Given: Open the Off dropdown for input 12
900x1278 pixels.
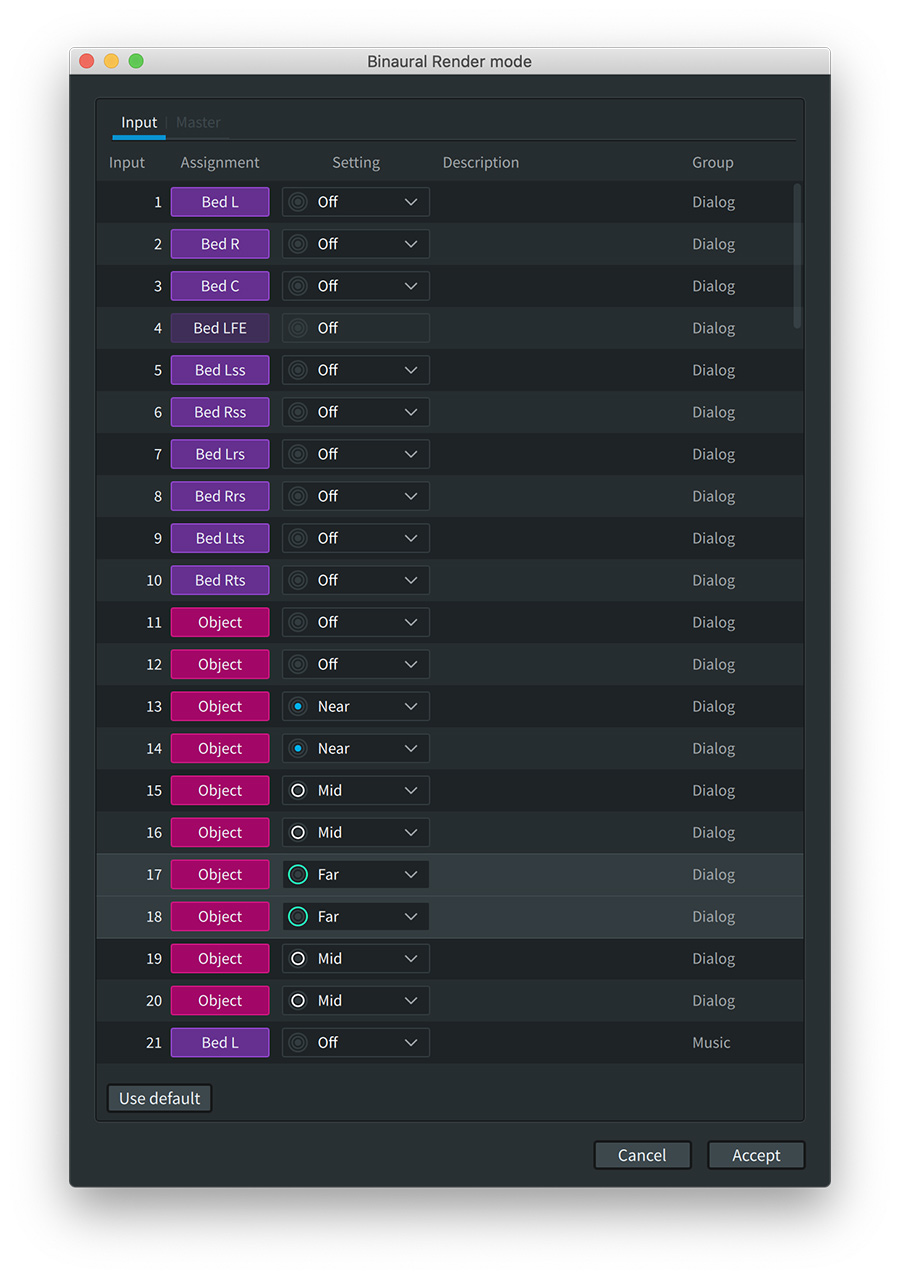Looking at the screenshot, I should (410, 664).
